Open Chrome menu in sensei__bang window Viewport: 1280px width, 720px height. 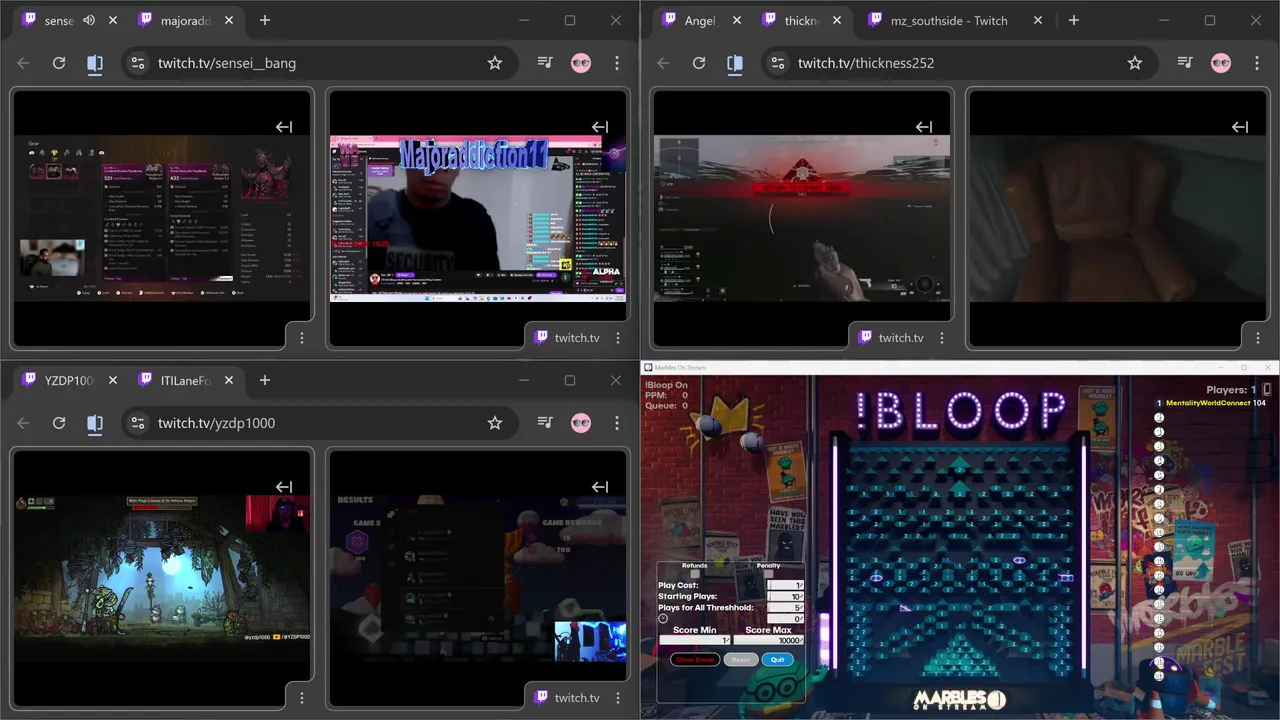coord(617,63)
